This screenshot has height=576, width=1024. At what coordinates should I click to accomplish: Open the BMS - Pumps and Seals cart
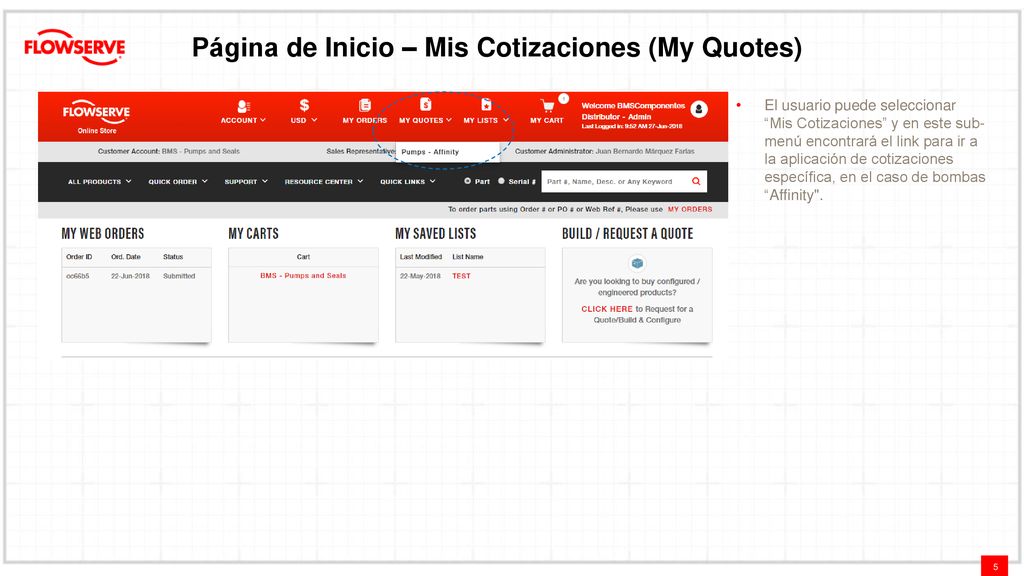303,276
